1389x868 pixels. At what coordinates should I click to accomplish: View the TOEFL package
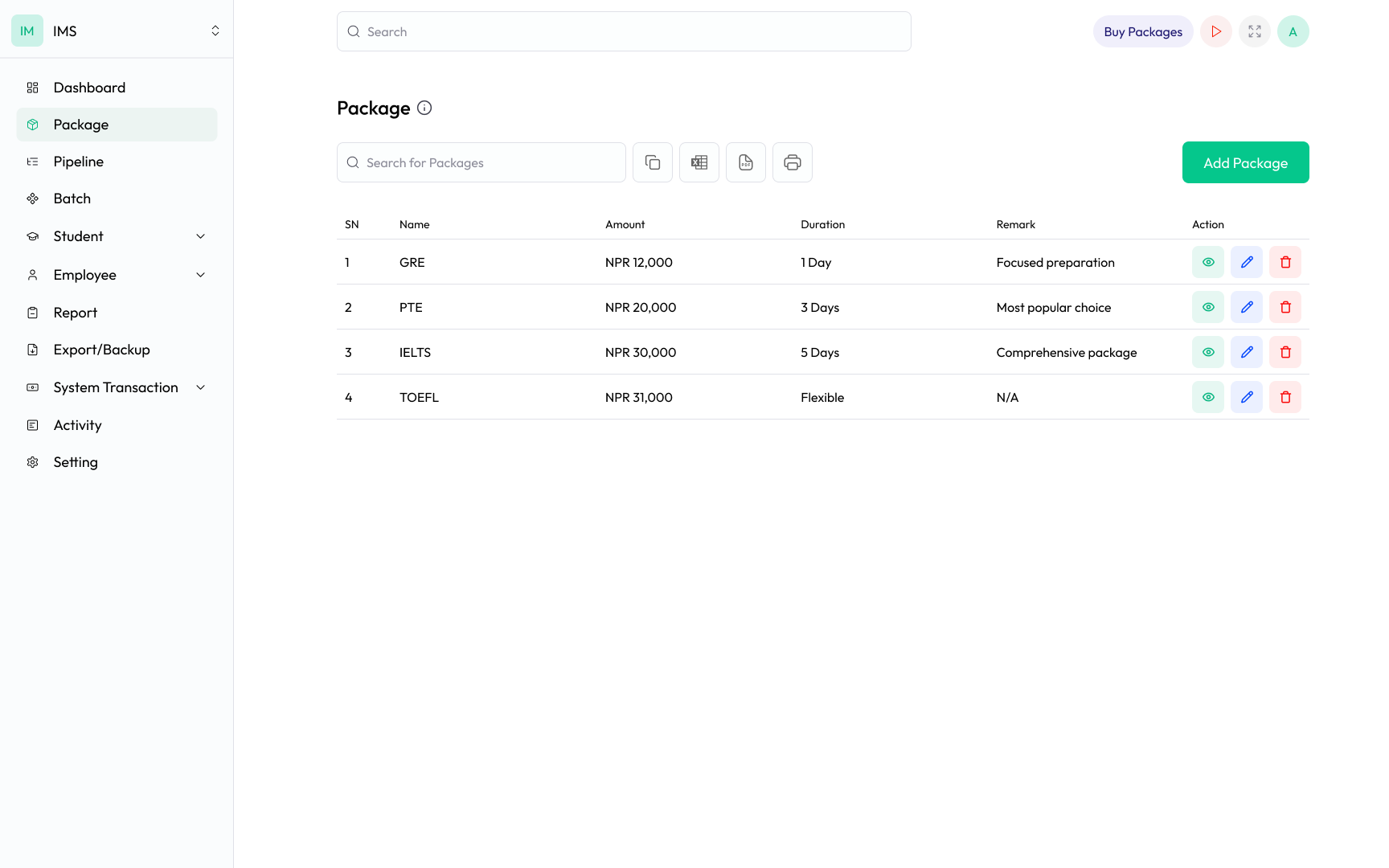click(1208, 397)
